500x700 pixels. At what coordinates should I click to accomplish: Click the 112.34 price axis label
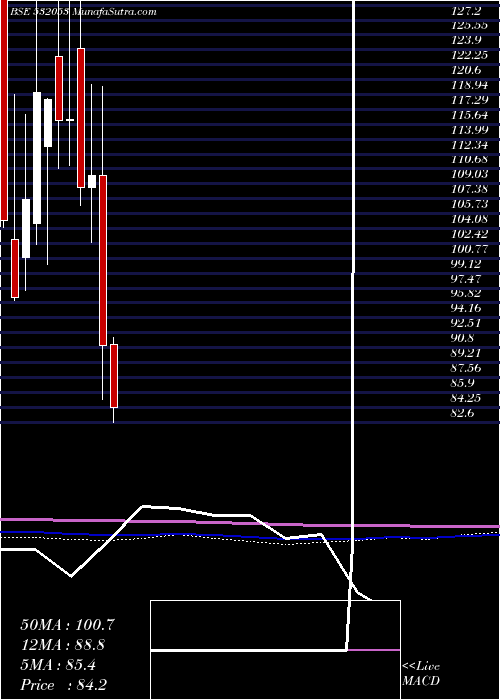[470, 144]
